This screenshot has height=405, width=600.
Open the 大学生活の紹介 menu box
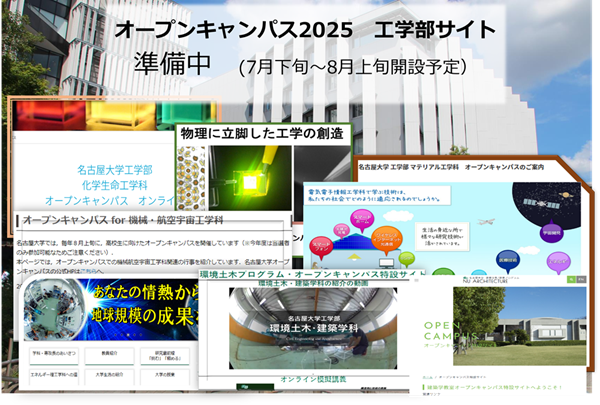pos(109,376)
